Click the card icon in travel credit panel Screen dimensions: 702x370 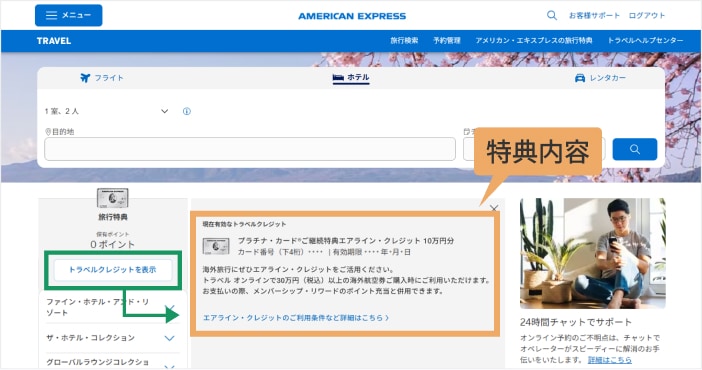(216, 246)
